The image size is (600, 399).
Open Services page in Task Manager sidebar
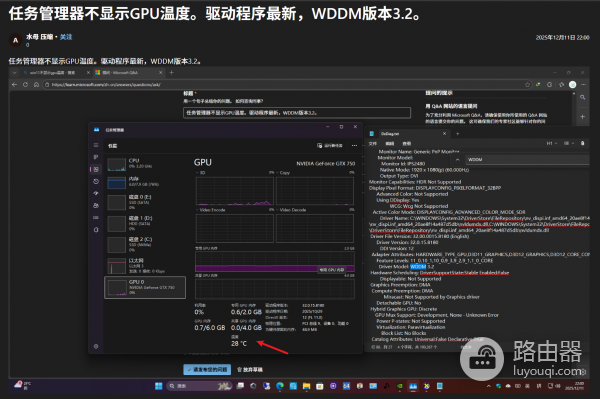pyautogui.click(x=96, y=230)
